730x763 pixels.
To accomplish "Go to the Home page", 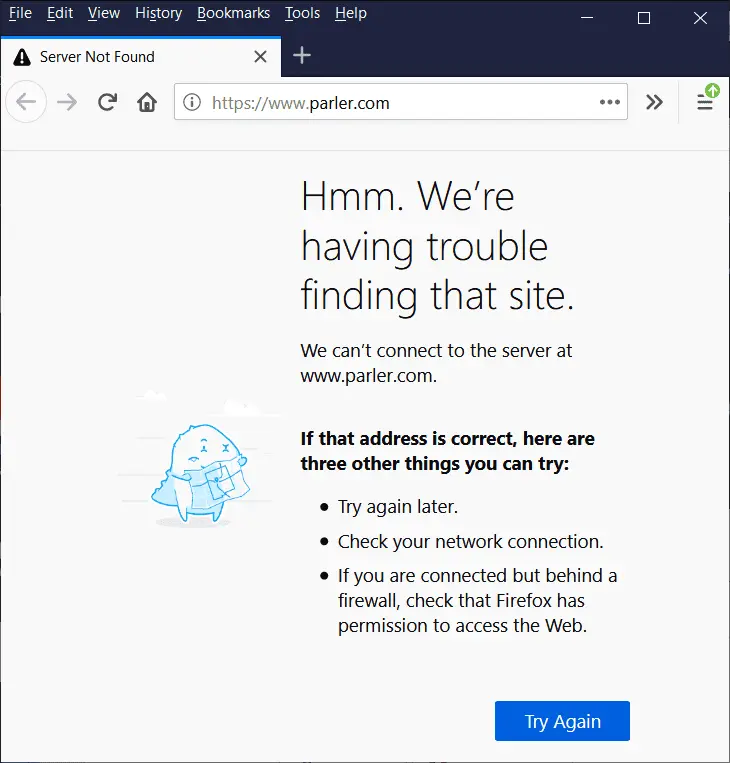I will [x=147, y=102].
